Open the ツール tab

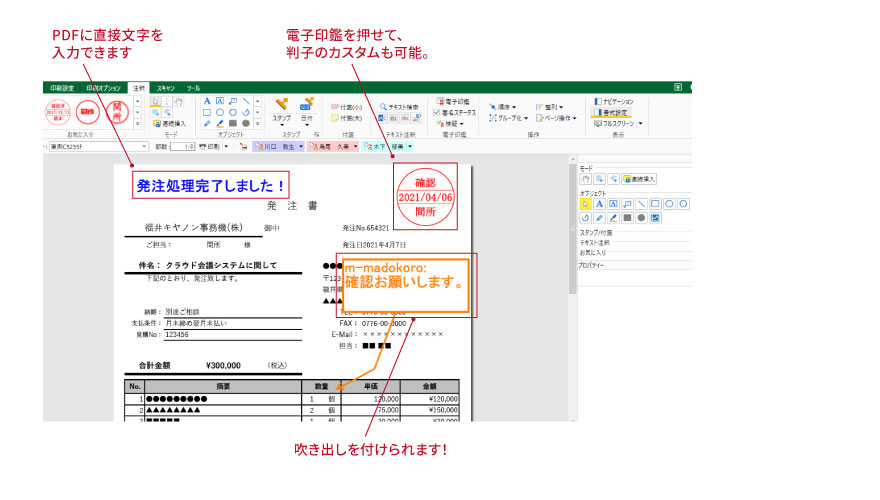pyautogui.click(x=193, y=88)
